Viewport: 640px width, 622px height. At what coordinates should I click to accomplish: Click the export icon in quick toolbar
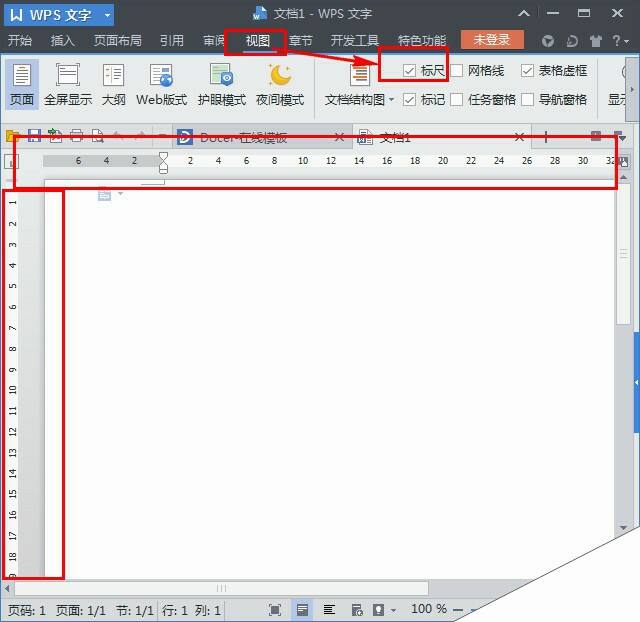tap(55, 136)
